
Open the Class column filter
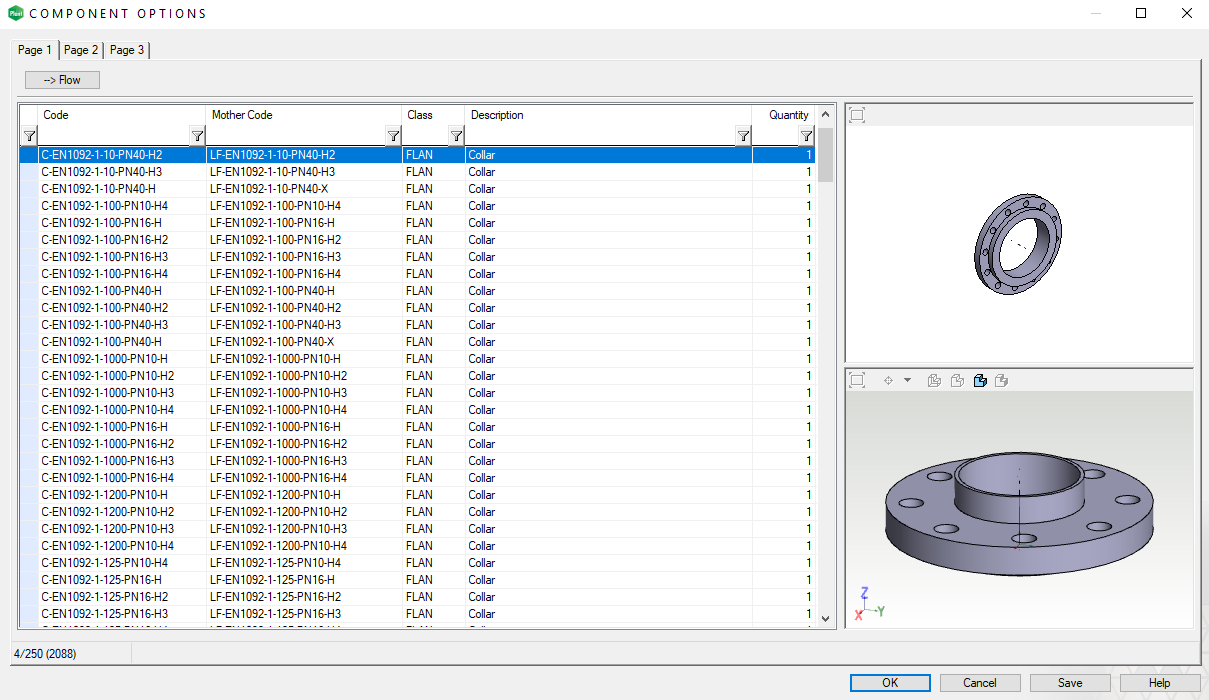click(x=456, y=136)
